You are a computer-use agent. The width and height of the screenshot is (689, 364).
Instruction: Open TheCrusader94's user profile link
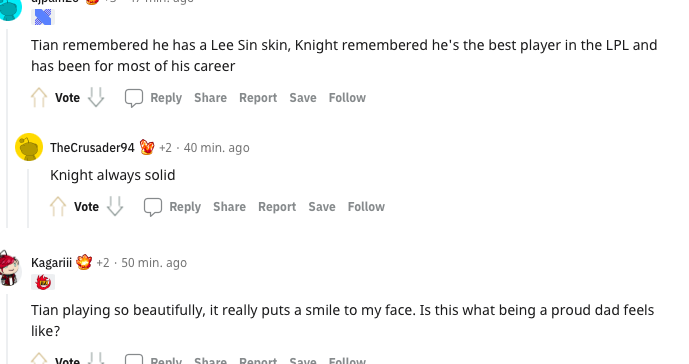pos(92,148)
